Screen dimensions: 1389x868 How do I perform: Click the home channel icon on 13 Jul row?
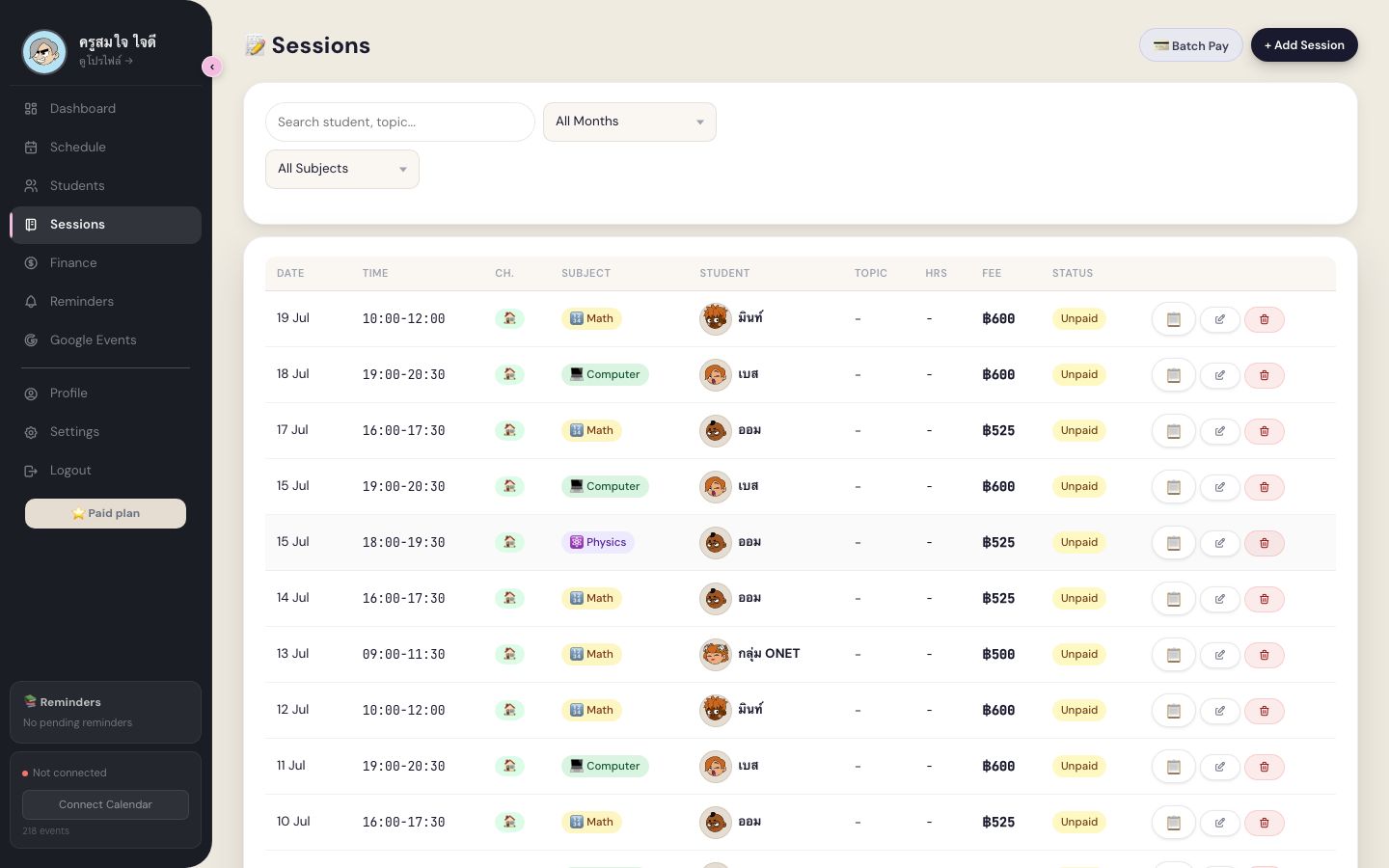pyautogui.click(x=509, y=654)
